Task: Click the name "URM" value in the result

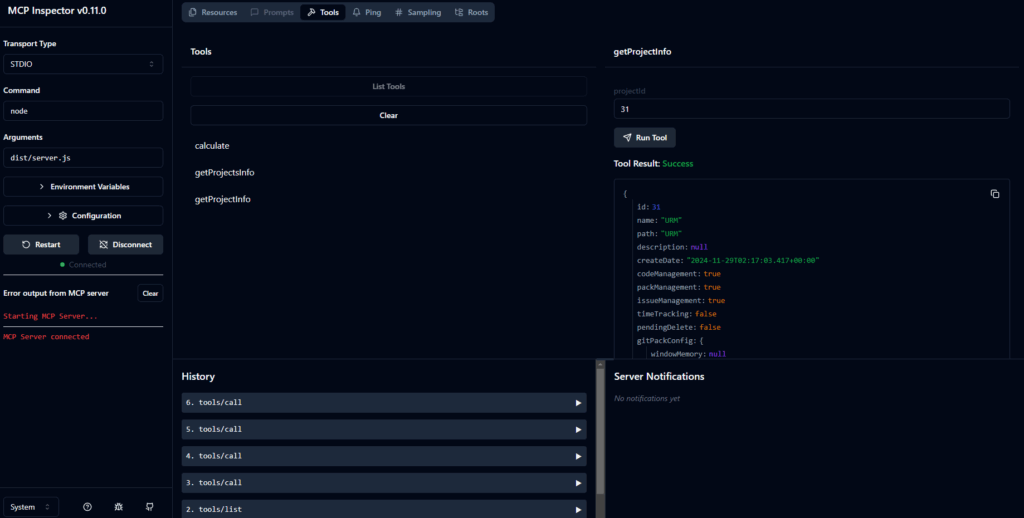Action: (671, 221)
